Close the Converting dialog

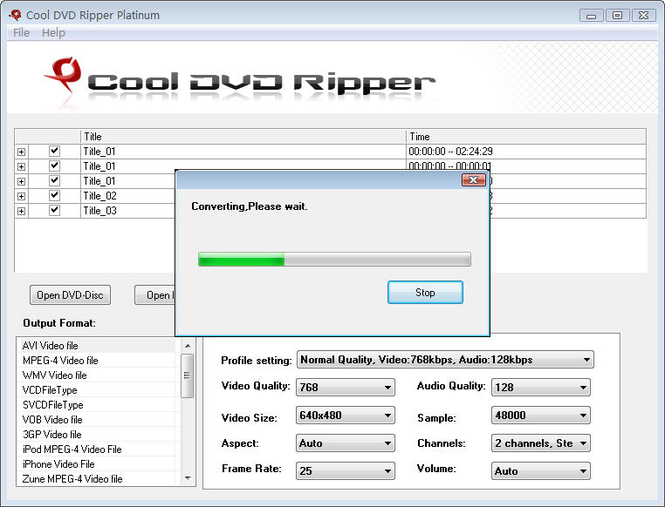coord(473,180)
